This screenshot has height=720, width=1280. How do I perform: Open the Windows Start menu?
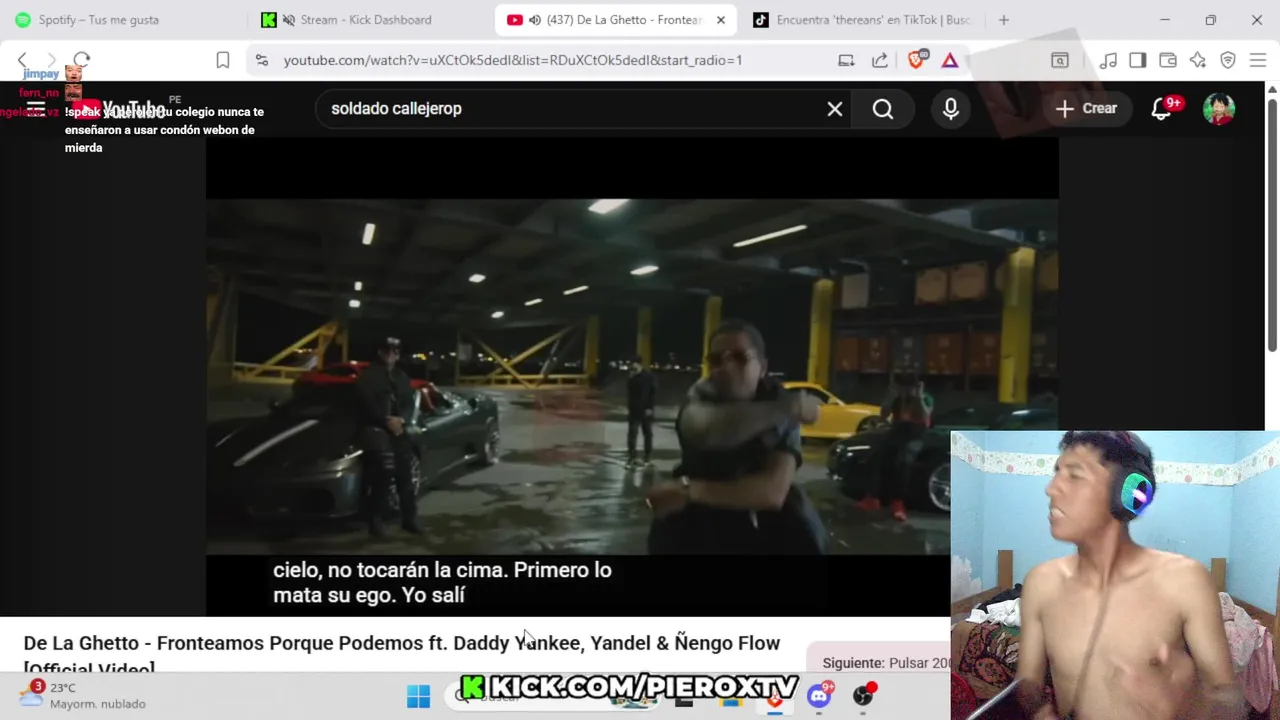(419, 696)
